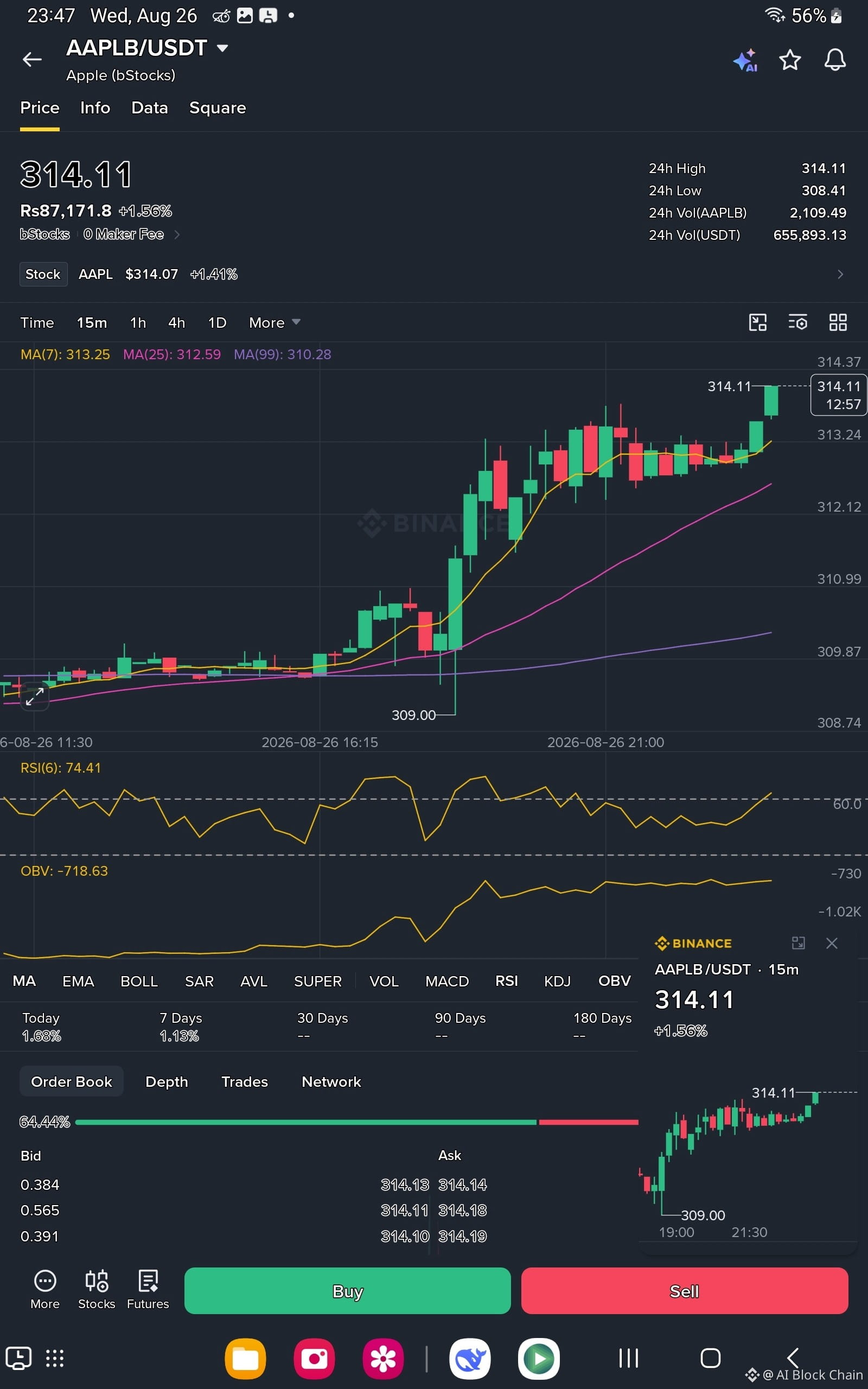The height and width of the screenshot is (1389, 868).
Task: Toggle KDJ indicator
Action: [557, 981]
